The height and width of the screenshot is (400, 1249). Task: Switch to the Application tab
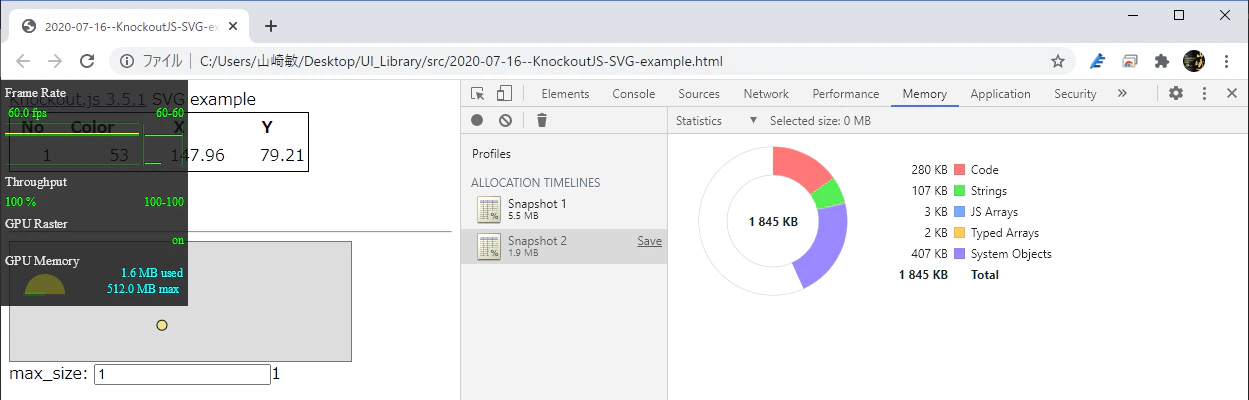(x=1000, y=94)
